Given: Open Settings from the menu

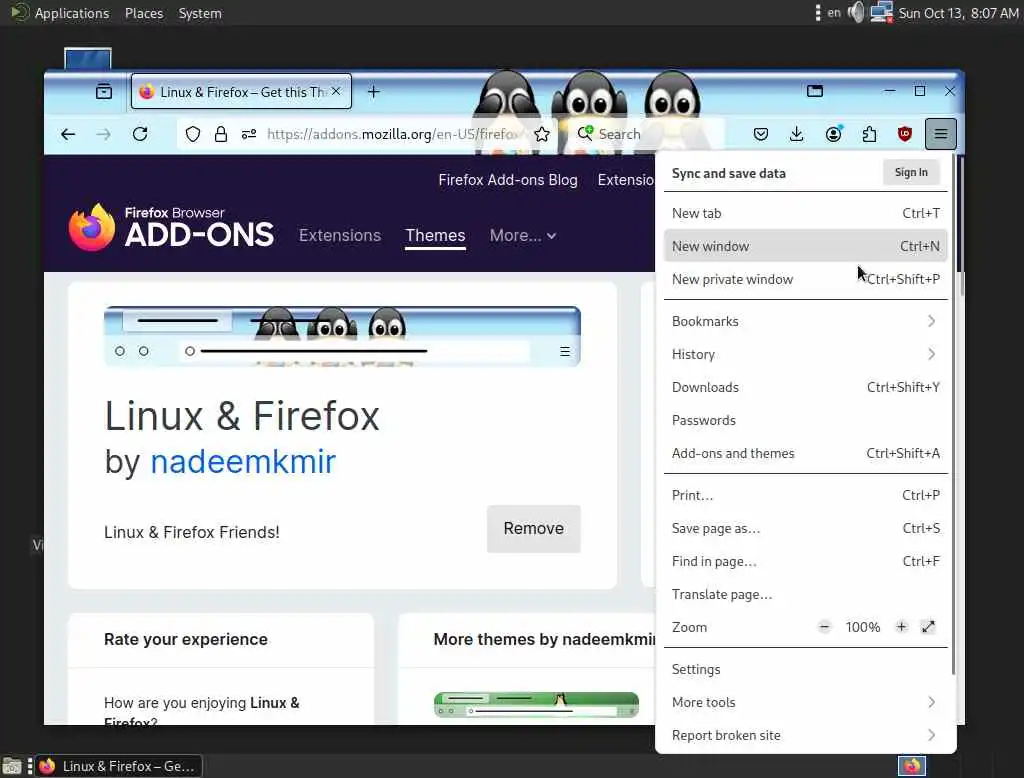Looking at the screenshot, I should pos(805,670).
